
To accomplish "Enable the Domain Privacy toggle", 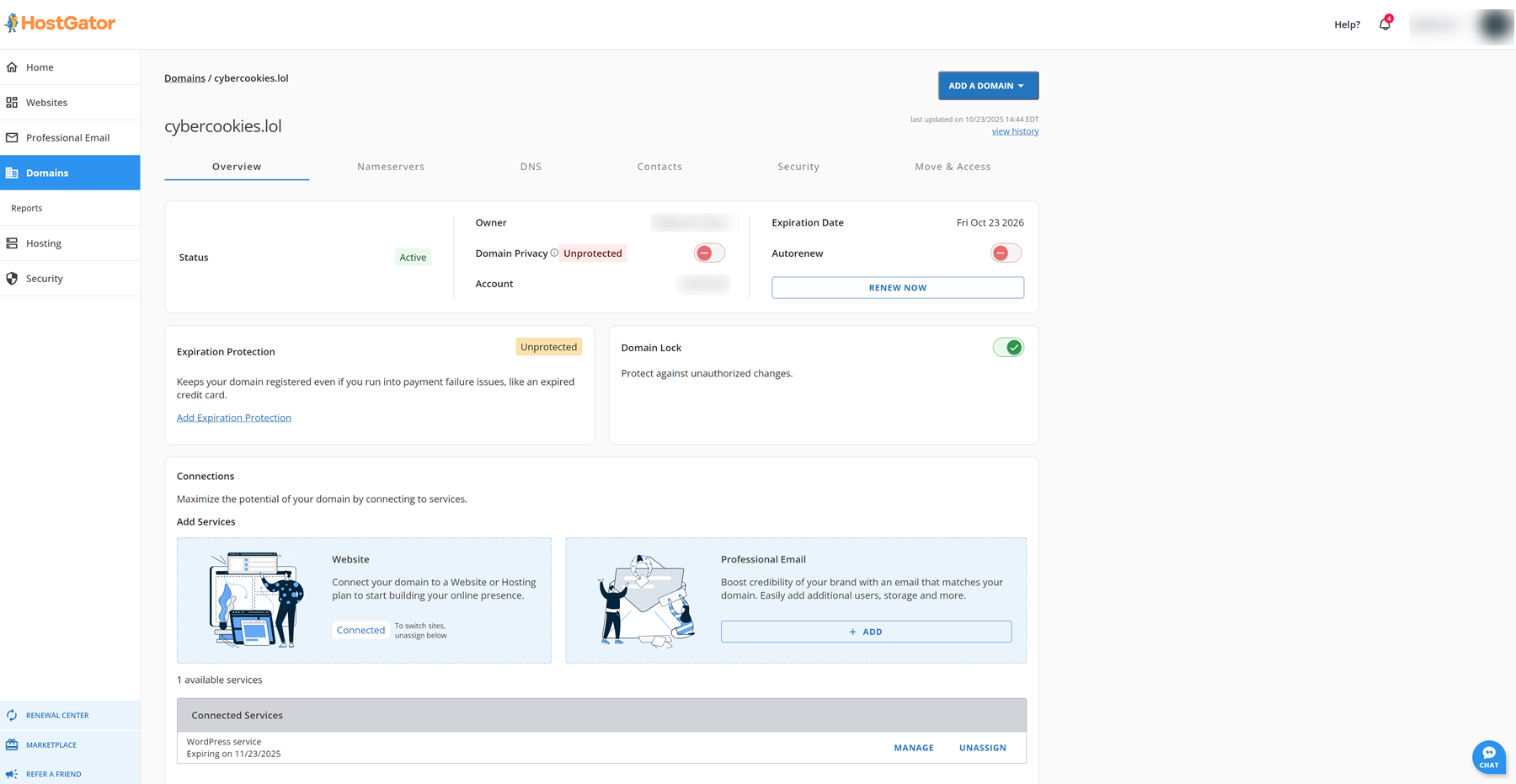I will click(x=708, y=253).
